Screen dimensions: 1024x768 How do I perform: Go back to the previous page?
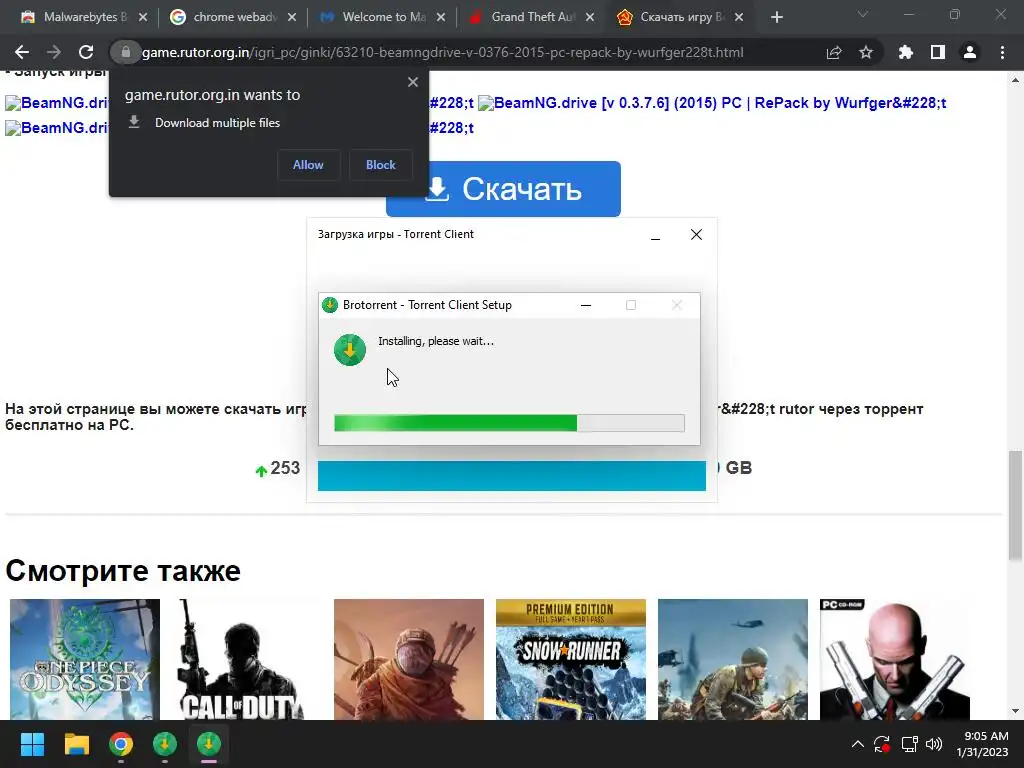click(22, 52)
